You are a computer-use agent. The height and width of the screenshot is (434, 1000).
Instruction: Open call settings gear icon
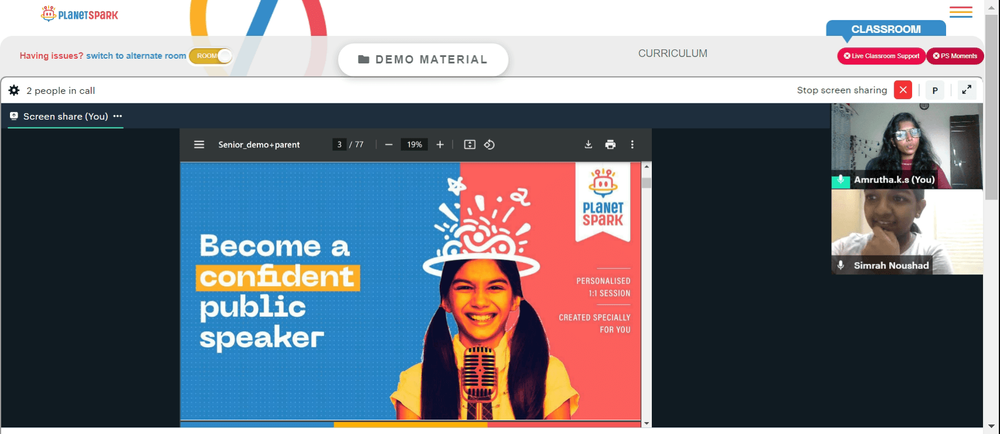(x=14, y=90)
